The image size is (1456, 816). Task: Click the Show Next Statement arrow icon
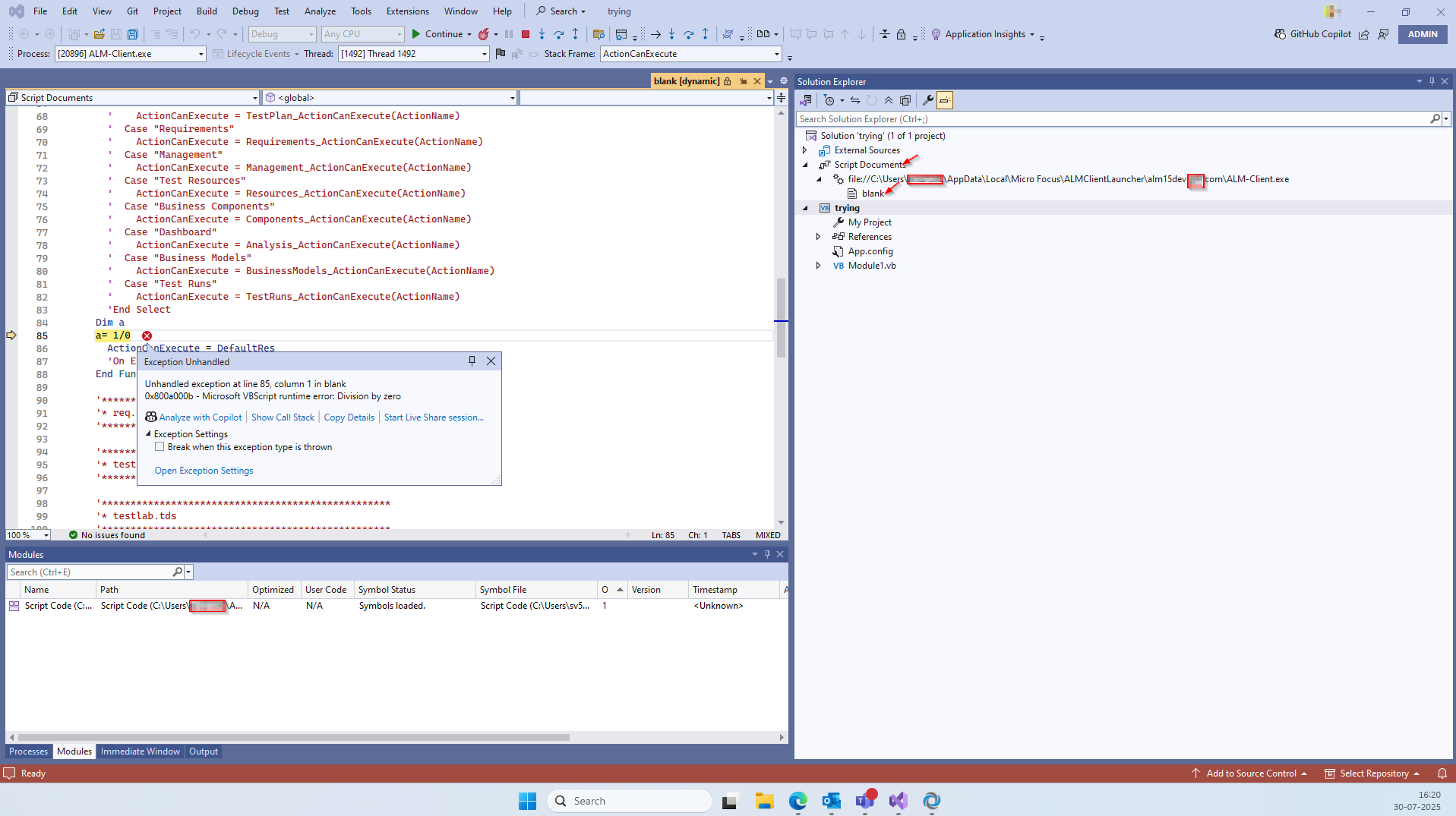656,34
